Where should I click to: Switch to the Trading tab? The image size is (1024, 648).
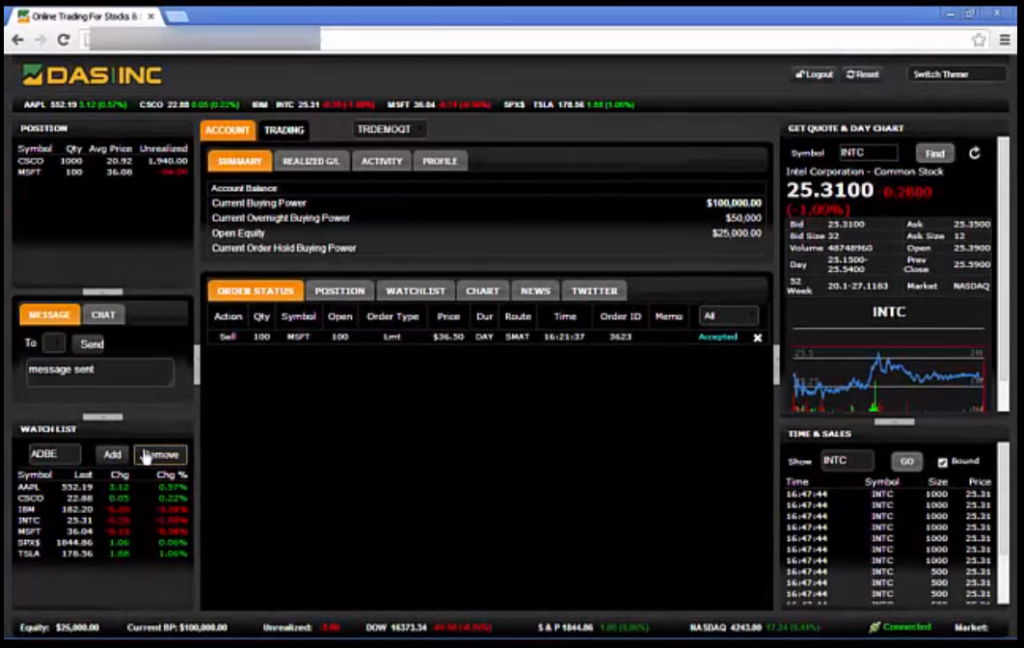tap(284, 130)
